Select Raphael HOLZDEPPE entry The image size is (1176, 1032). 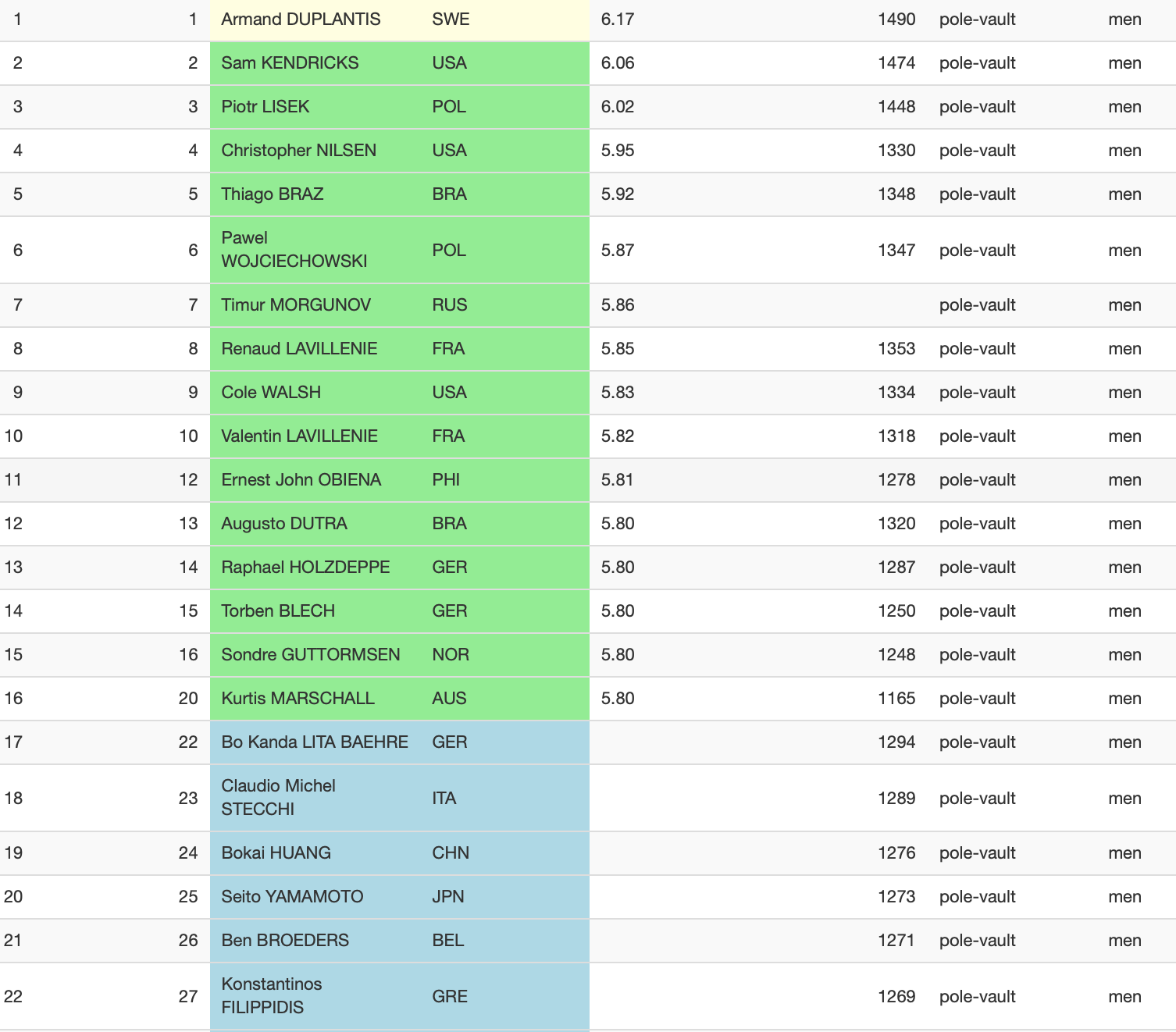[305, 568]
